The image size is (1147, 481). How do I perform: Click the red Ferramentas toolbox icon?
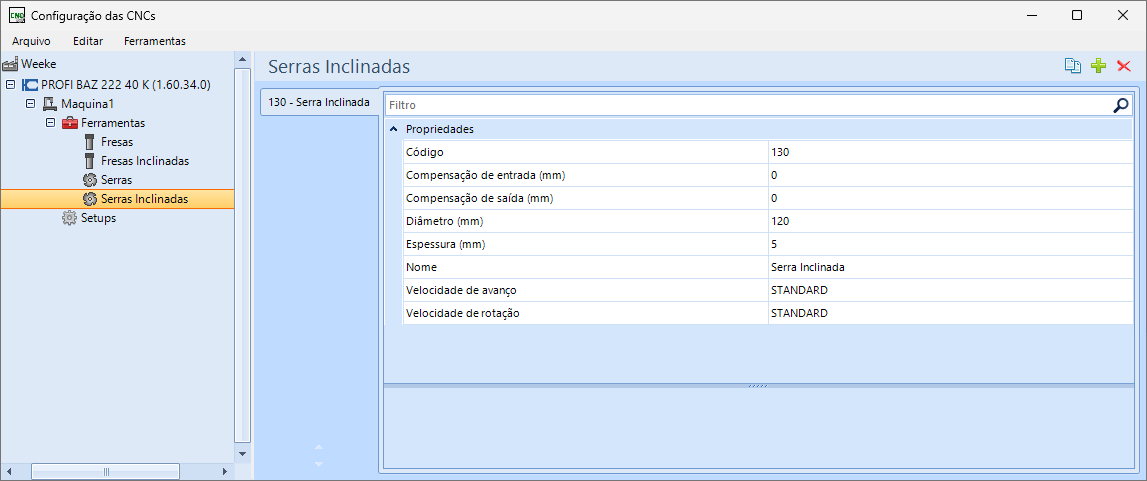[x=70, y=123]
